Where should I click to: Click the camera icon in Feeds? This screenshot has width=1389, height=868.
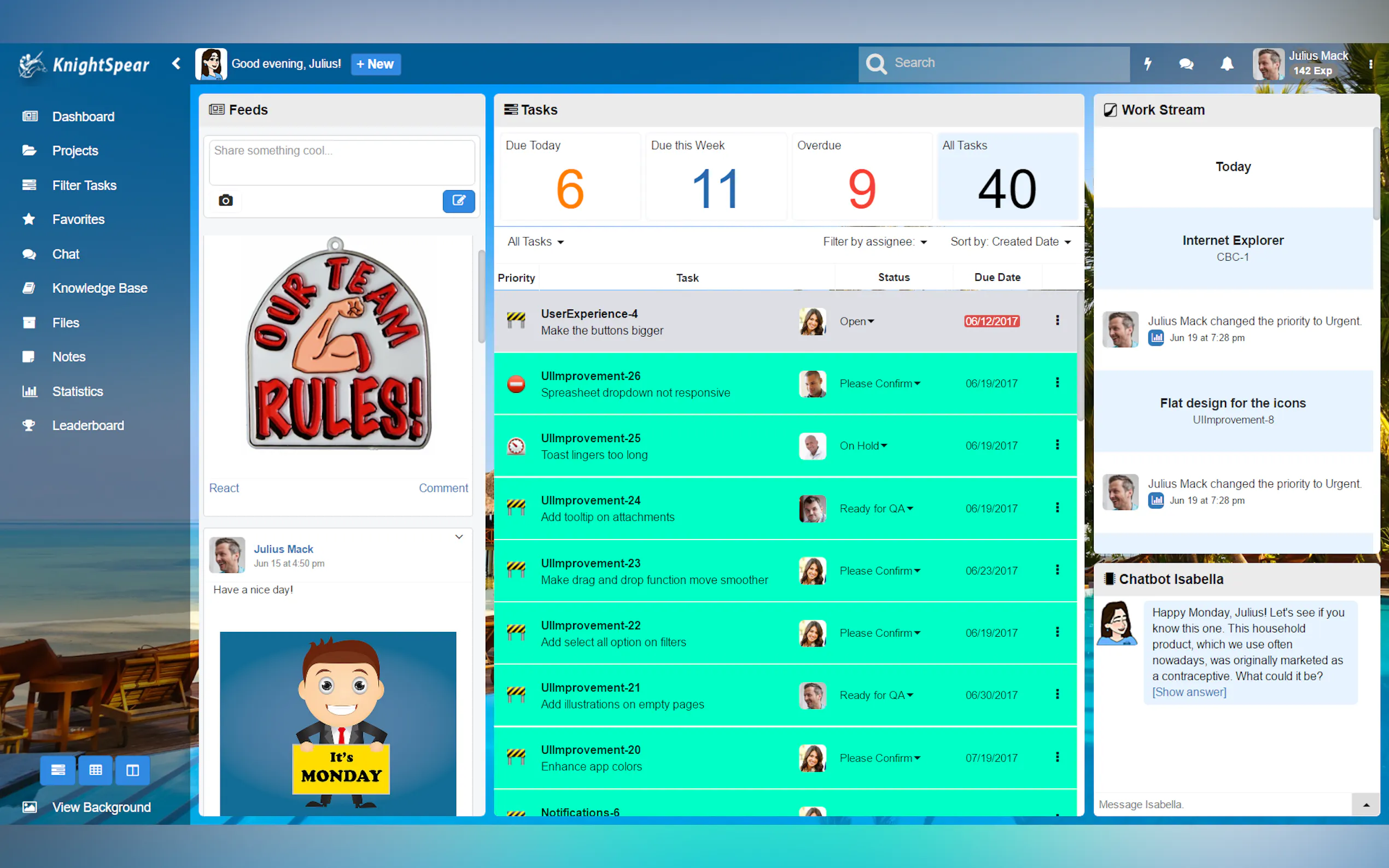(226, 201)
